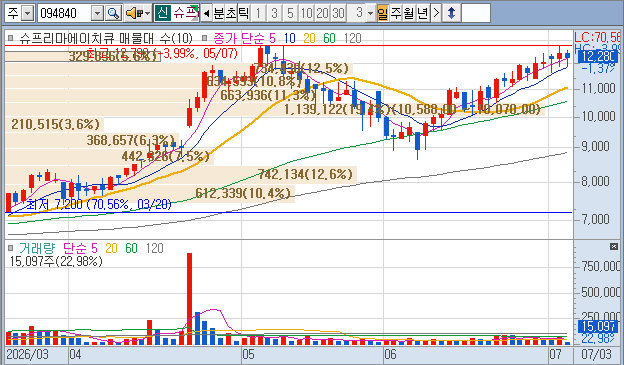Expand the period value 3 dropdown arrow

370,13
